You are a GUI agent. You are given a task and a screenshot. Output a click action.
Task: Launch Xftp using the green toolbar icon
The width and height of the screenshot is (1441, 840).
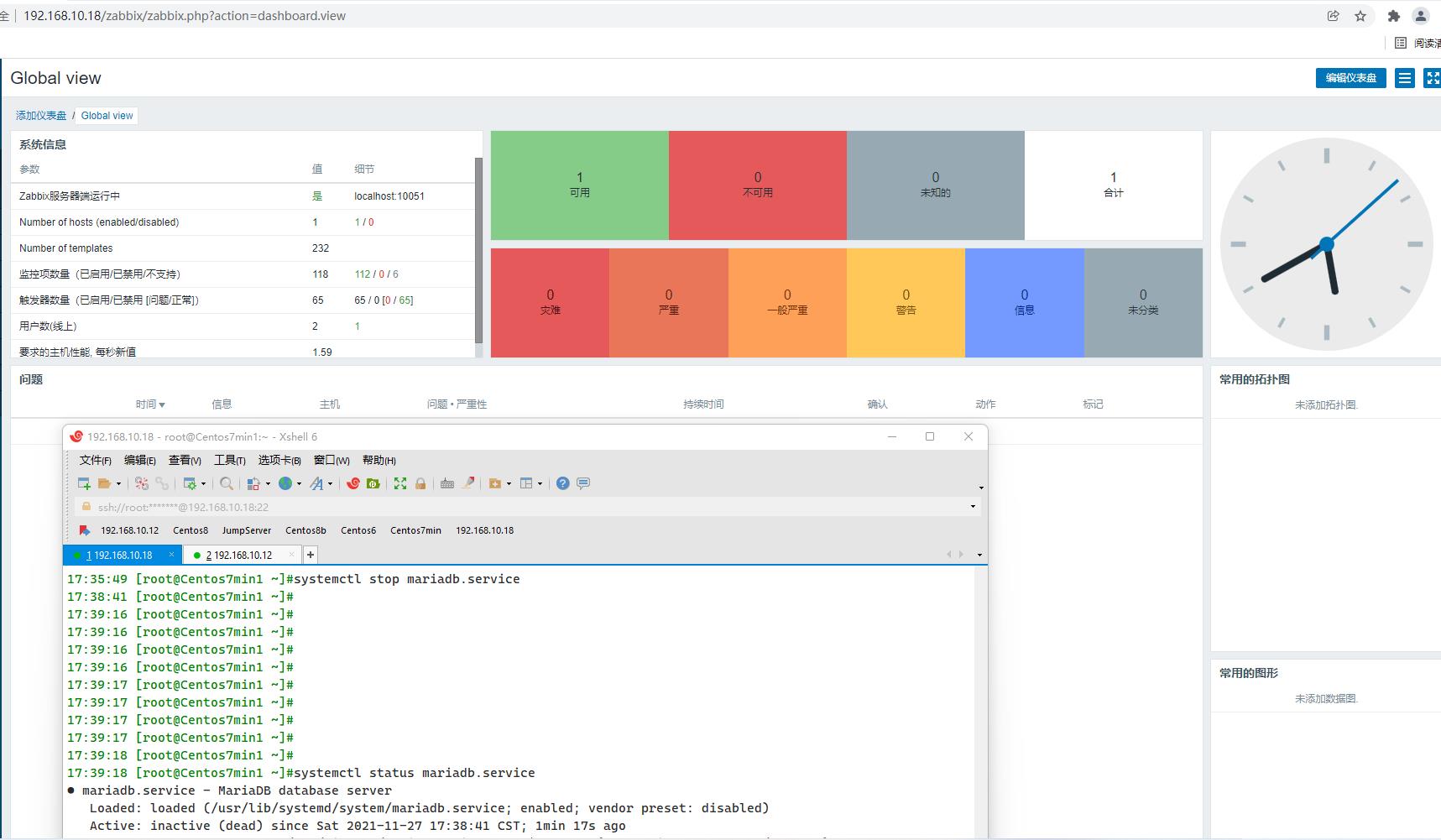point(373,483)
